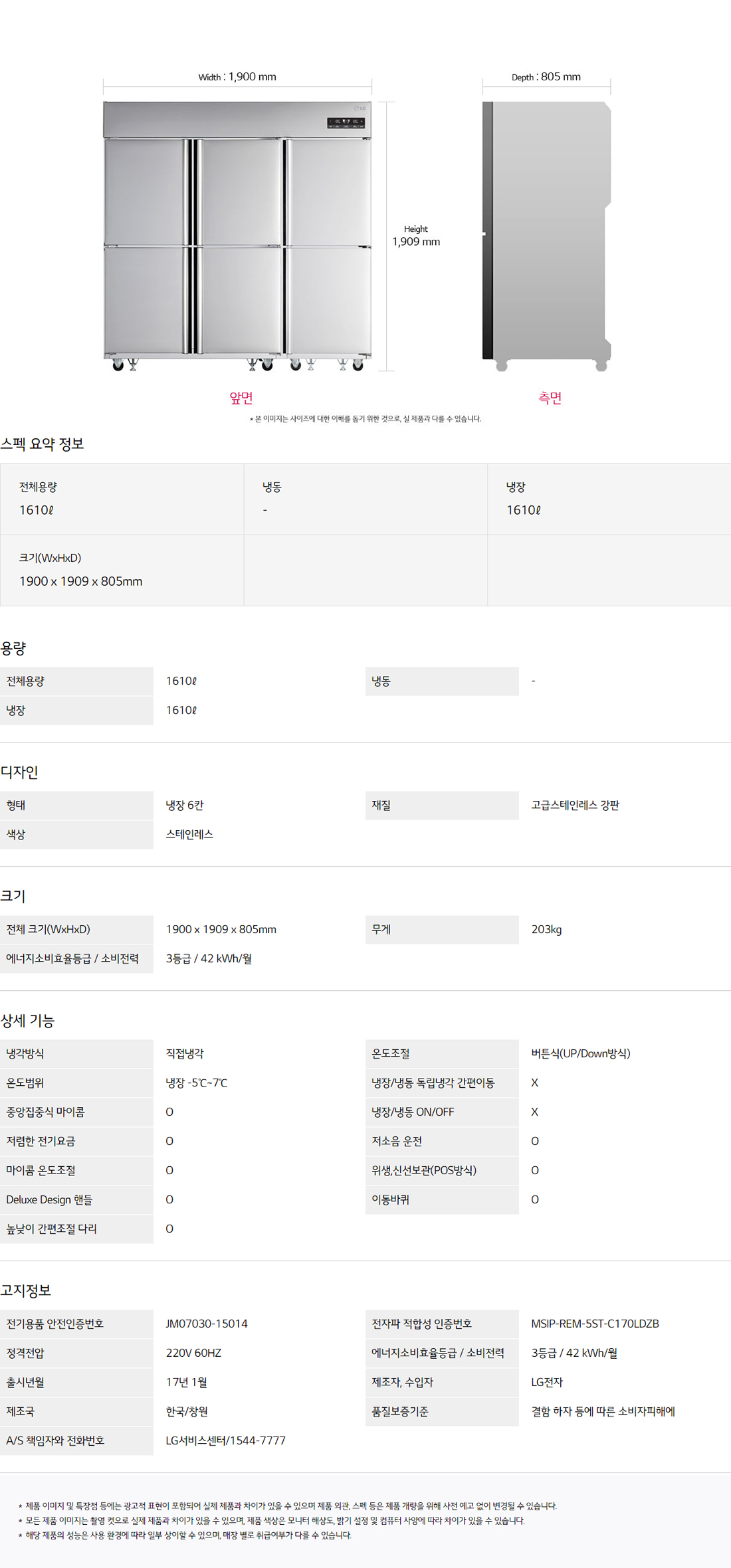The image size is (731, 1568).
Task: Click the LG서비스센터/1544-7777 phone number text
Action: [x=225, y=1440]
